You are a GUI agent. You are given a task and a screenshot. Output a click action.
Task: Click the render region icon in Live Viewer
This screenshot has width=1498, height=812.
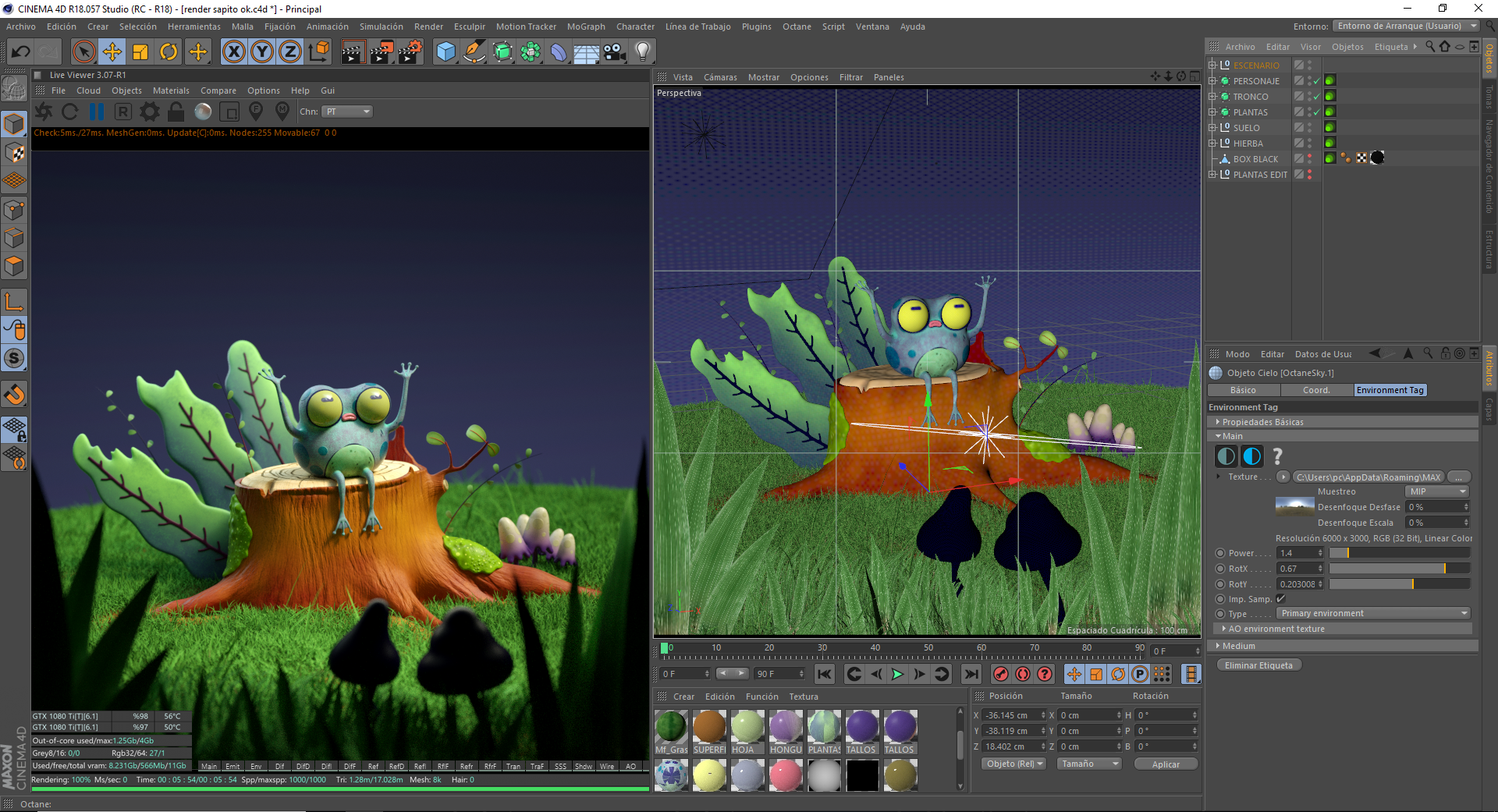tap(229, 112)
